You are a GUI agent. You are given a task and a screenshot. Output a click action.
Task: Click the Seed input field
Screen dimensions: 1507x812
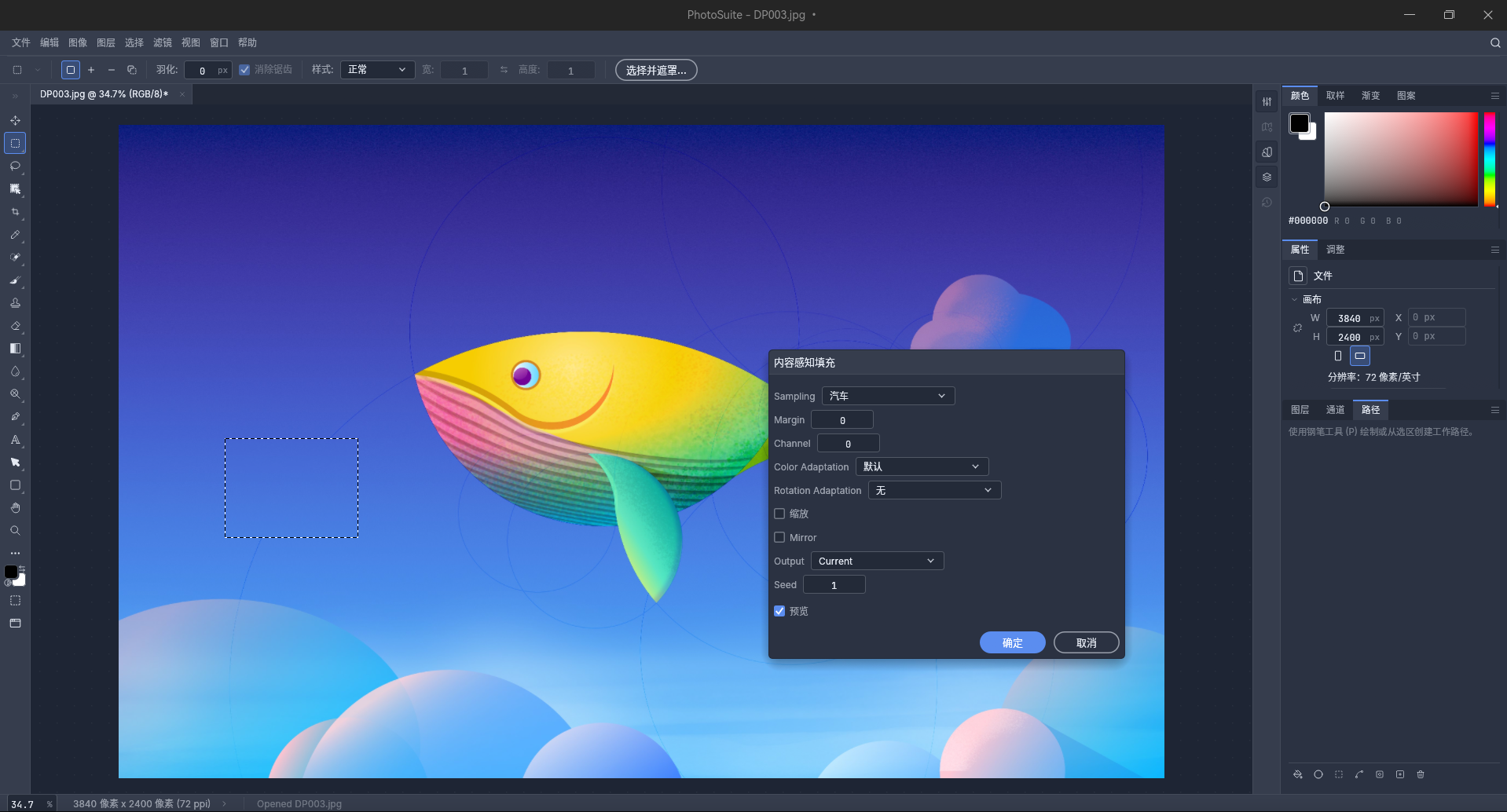coord(834,584)
